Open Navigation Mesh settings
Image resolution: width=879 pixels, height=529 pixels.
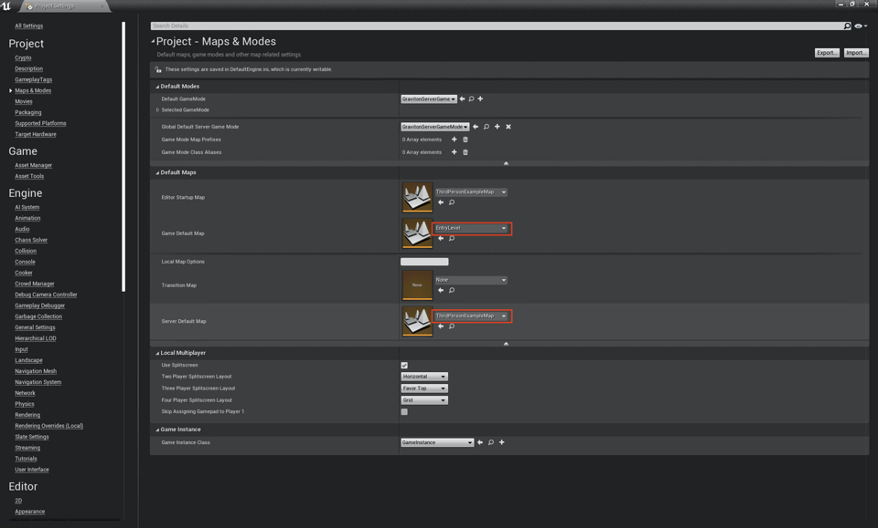(36, 371)
